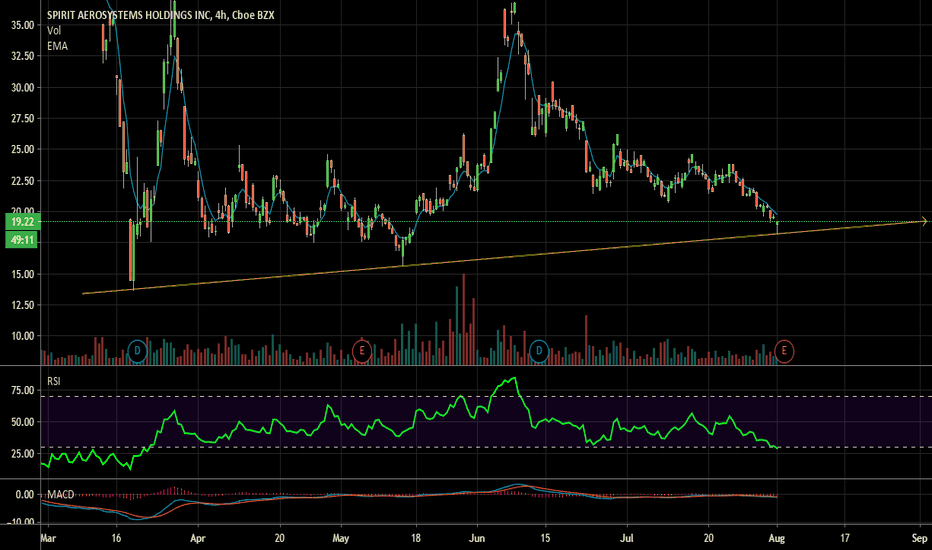Click the green 19.22 current price tag

coord(22,222)
